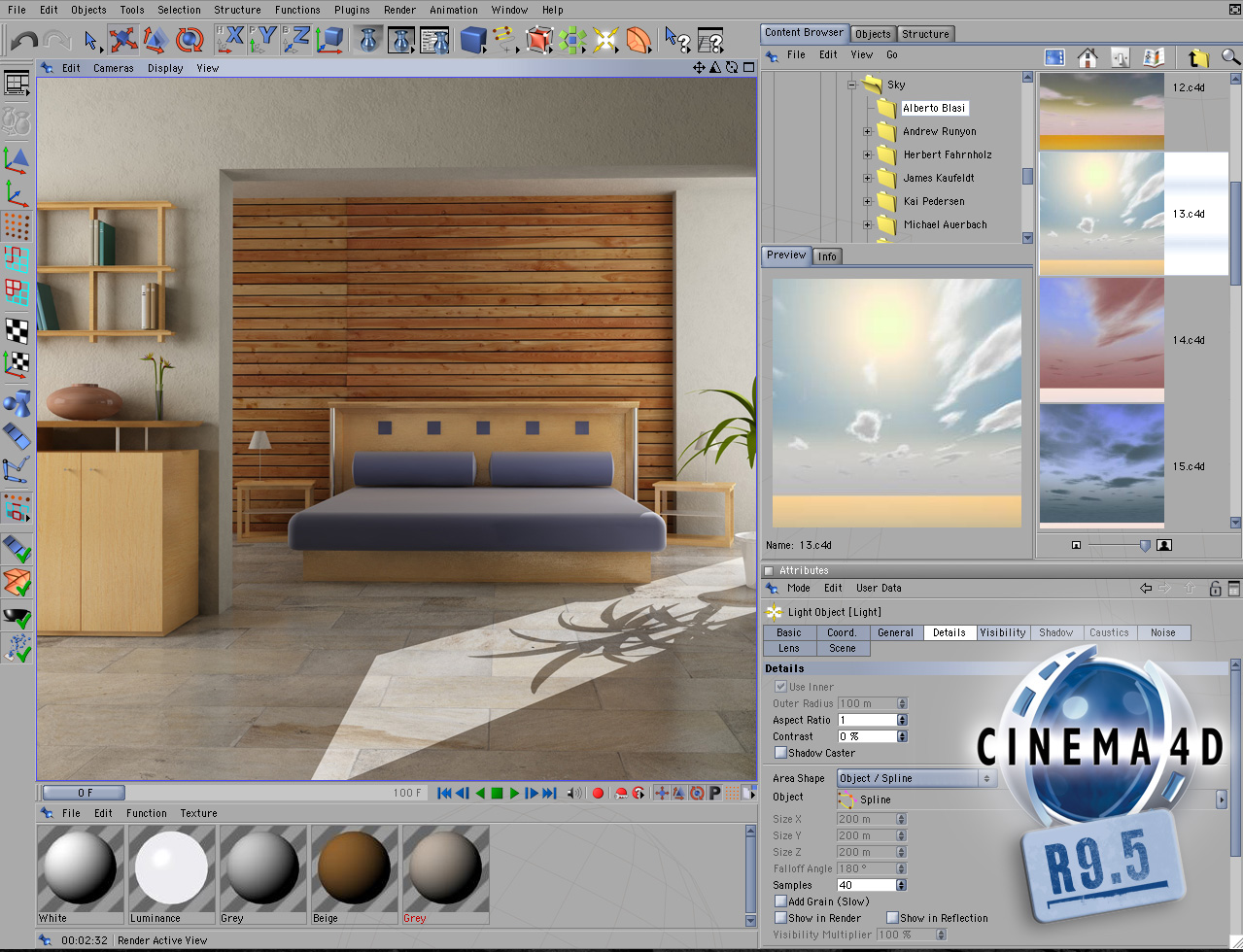Open the Area Shape dropdown
Viewport: 1243px width, 952px height.
click(x=916, y=778)
